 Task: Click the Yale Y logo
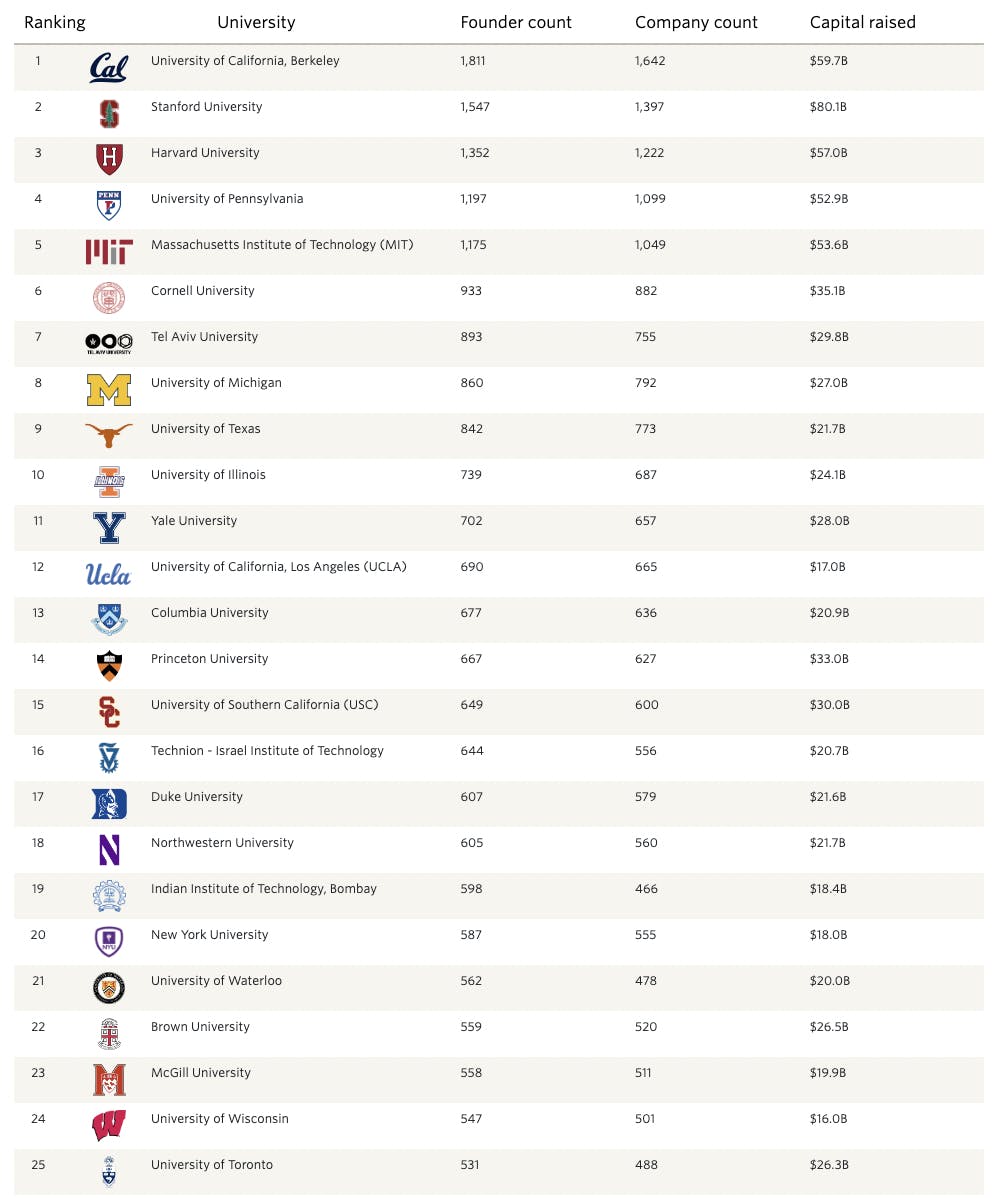[108, 527]
